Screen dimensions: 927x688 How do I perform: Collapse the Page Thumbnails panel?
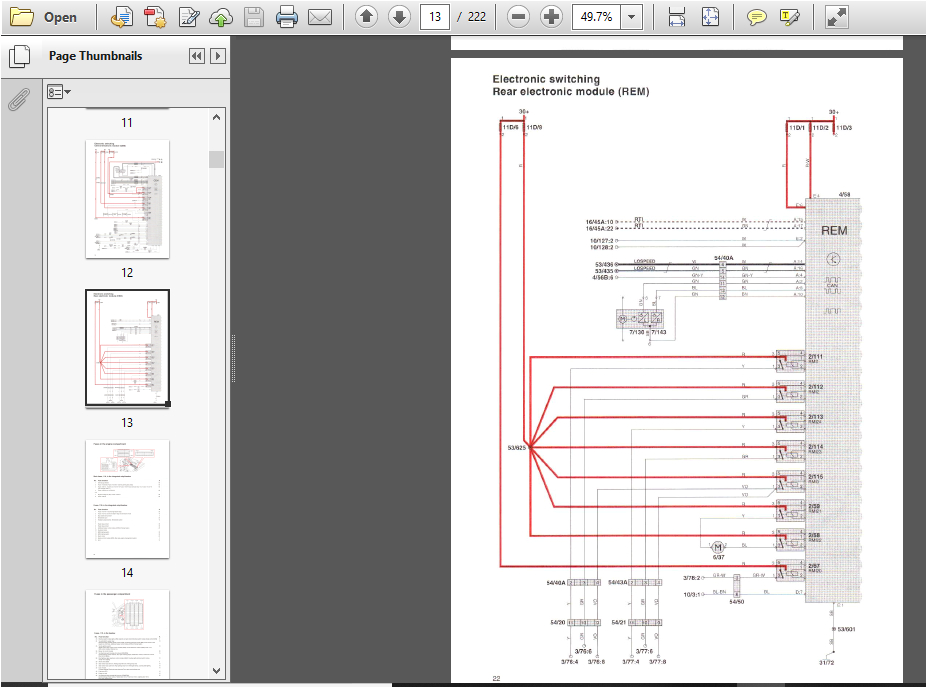point(197,56)
